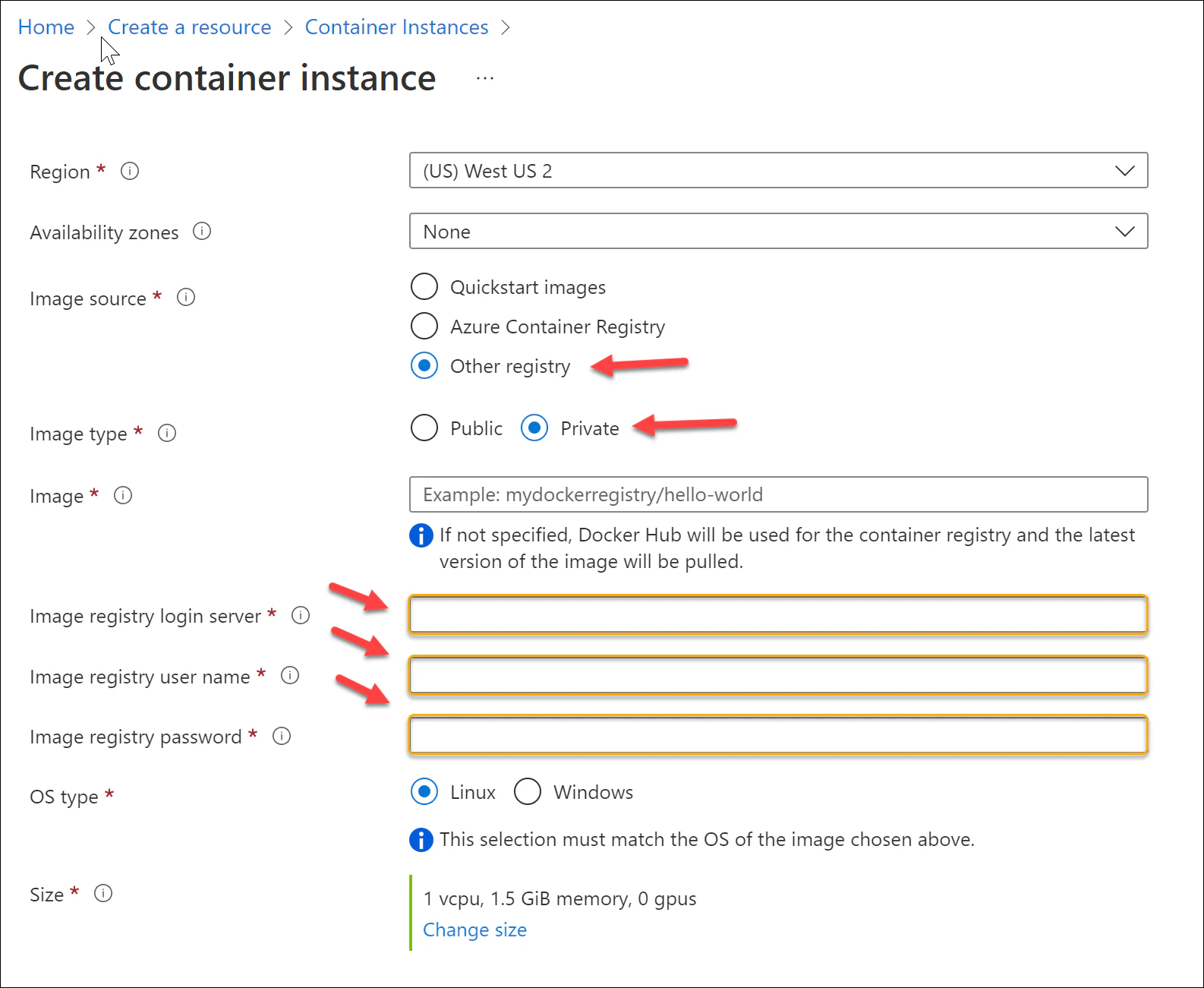This screenshot has height=988, width=1204.
Task: Select Quickstart images radio button
Action: [x=424, y=287]
